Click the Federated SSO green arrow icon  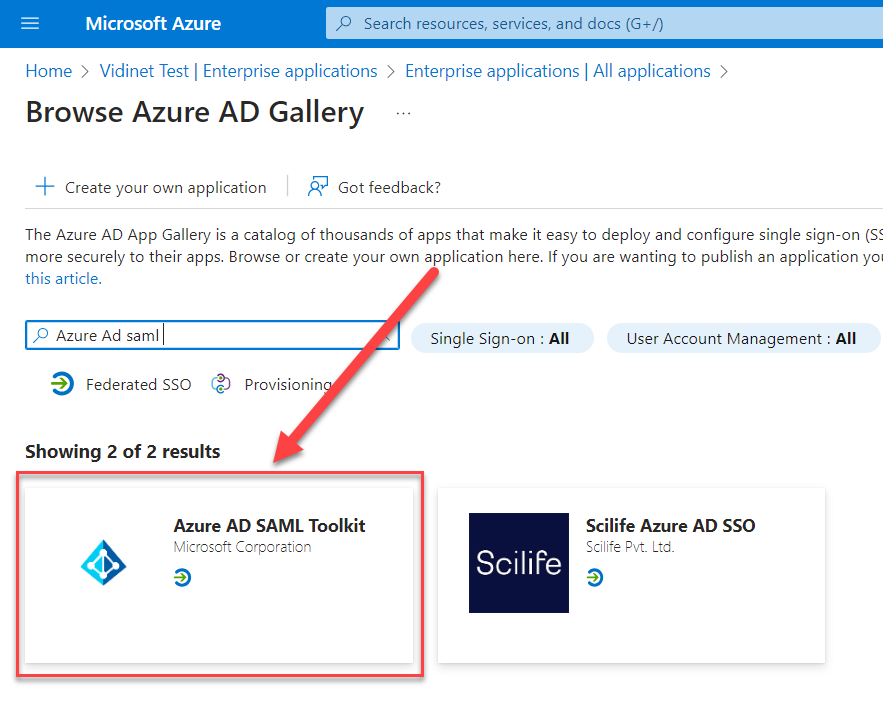click(x=62, y=384)
